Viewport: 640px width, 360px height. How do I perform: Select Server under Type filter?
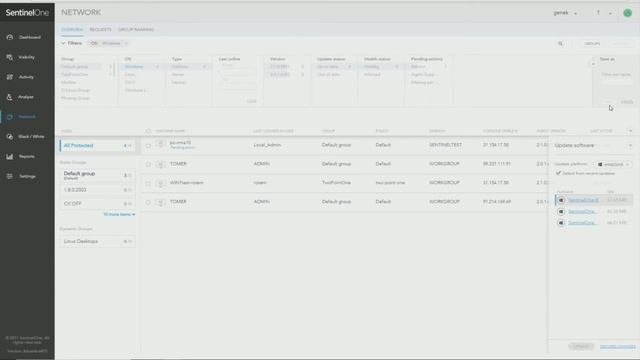click(x=178, y=74)
